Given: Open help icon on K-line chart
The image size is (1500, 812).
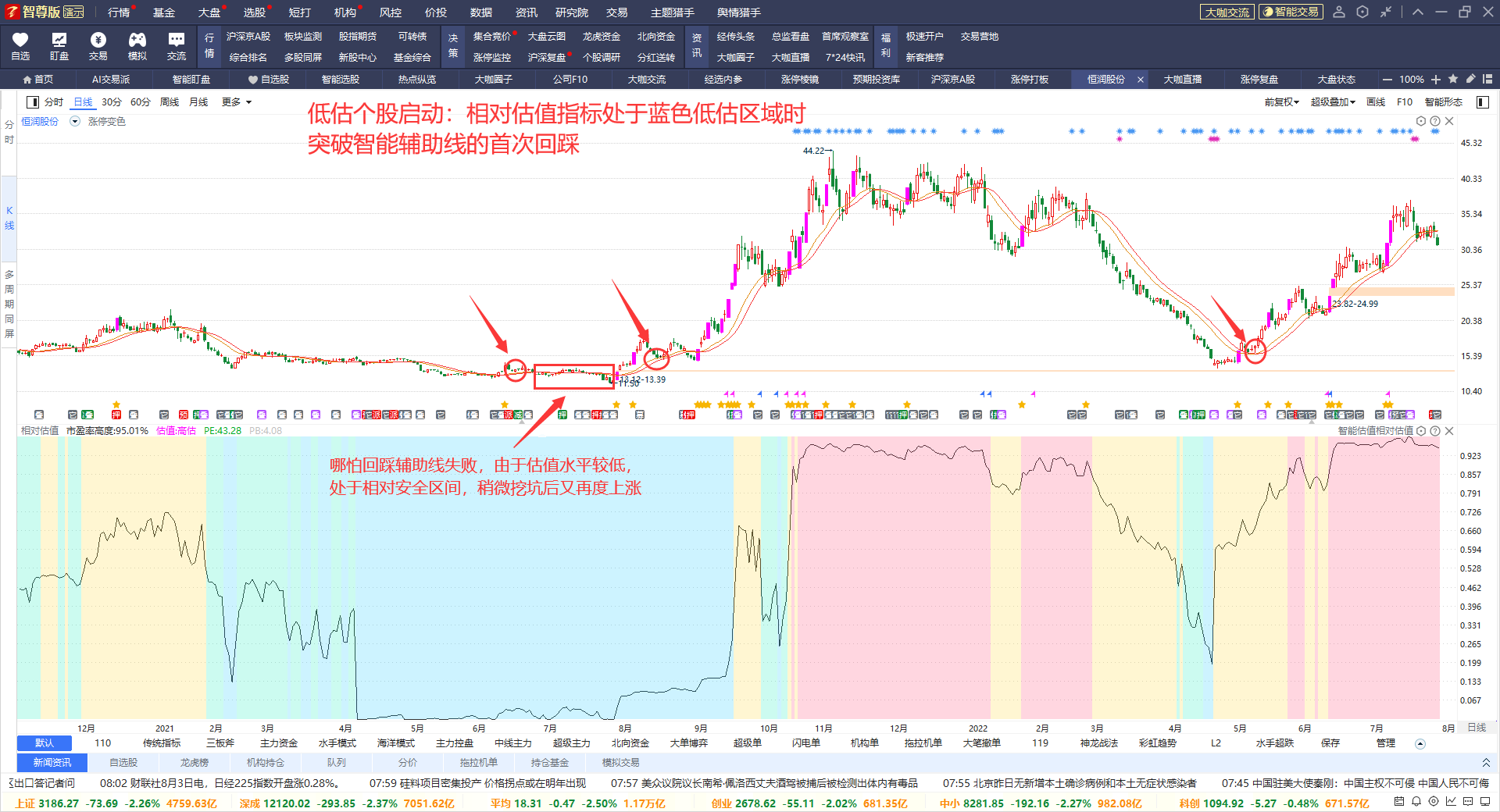Looking at the screenshot, I should click(1435, 121).
